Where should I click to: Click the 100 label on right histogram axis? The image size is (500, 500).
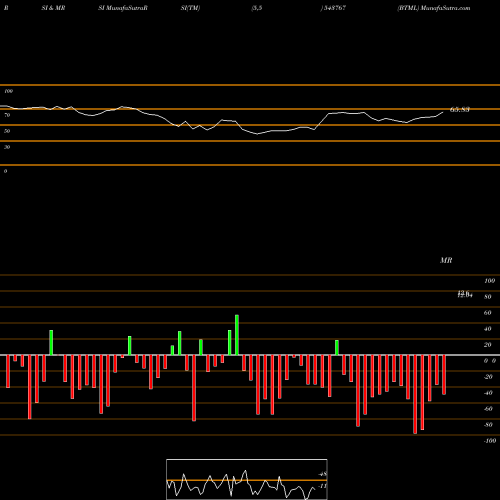click(x=490, y=281)
